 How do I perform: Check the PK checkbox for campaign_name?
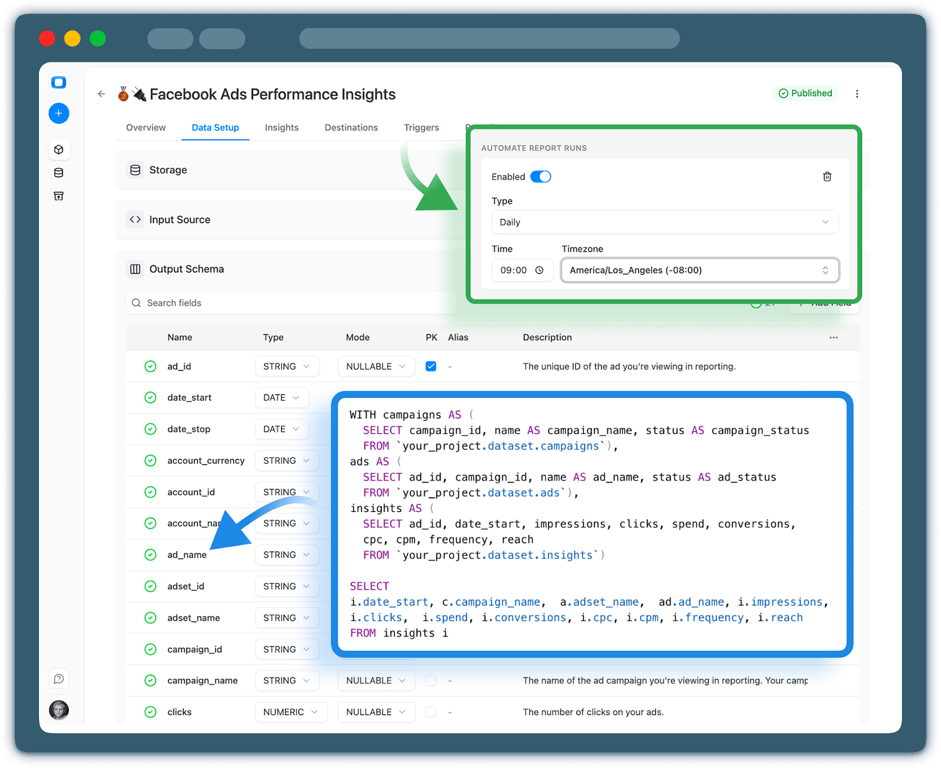coord(431,680)
